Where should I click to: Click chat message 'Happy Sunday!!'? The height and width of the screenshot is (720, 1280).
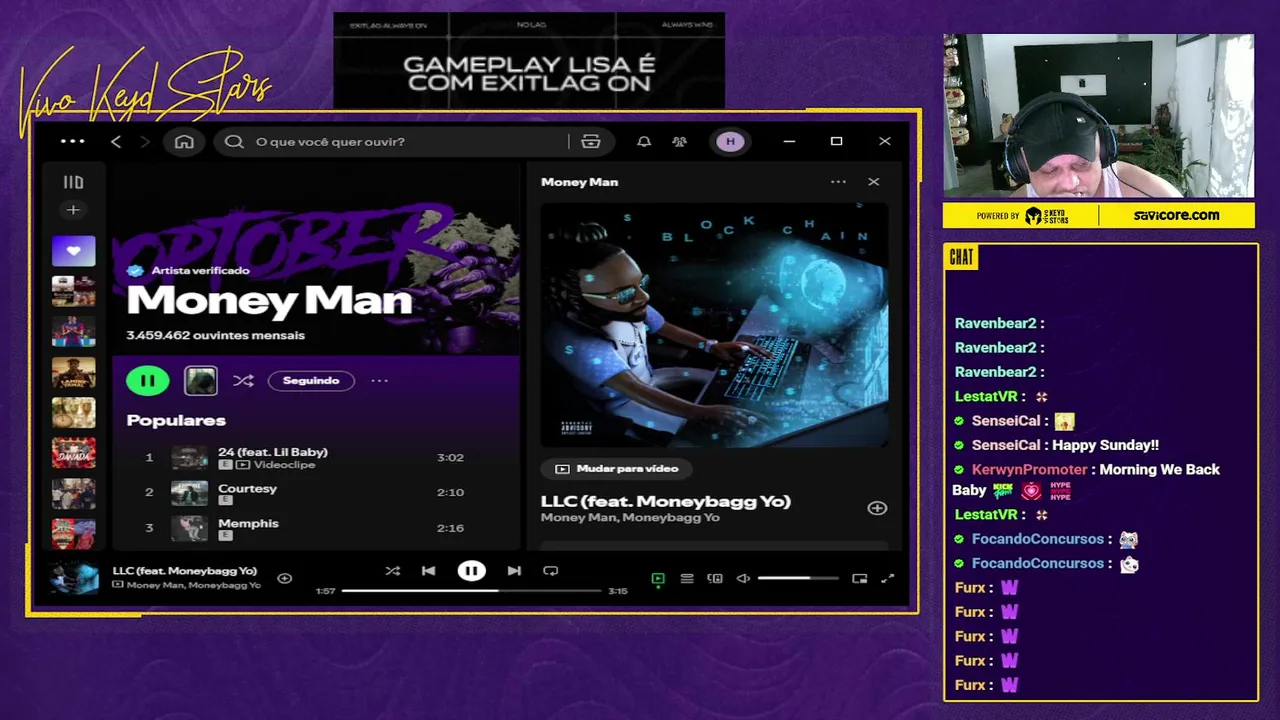click(1106, 445)
